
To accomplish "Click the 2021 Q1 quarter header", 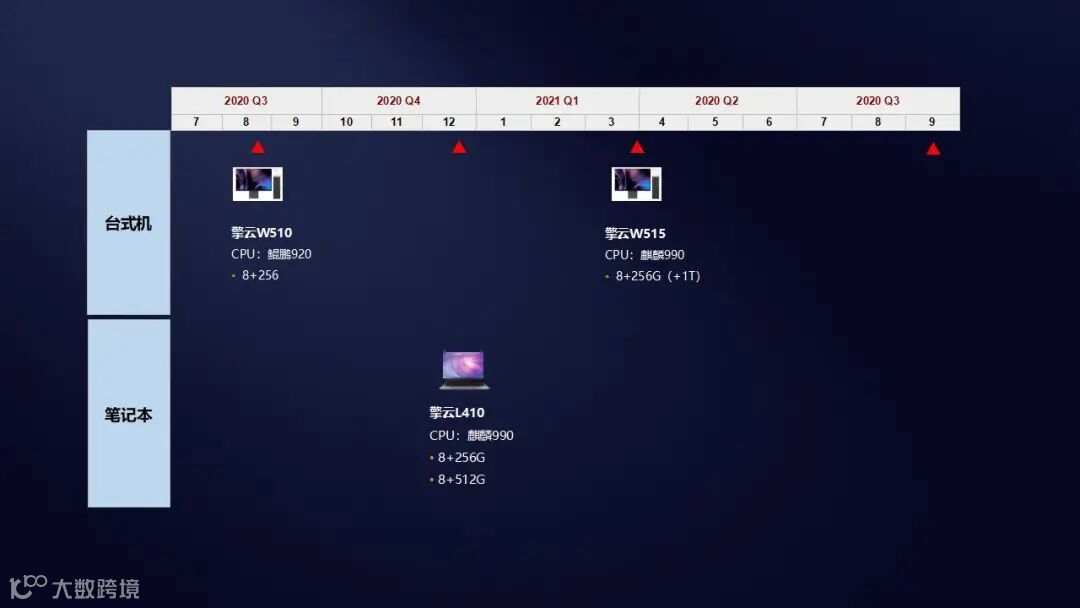I will pyautogui.click(x=557, y=101).
